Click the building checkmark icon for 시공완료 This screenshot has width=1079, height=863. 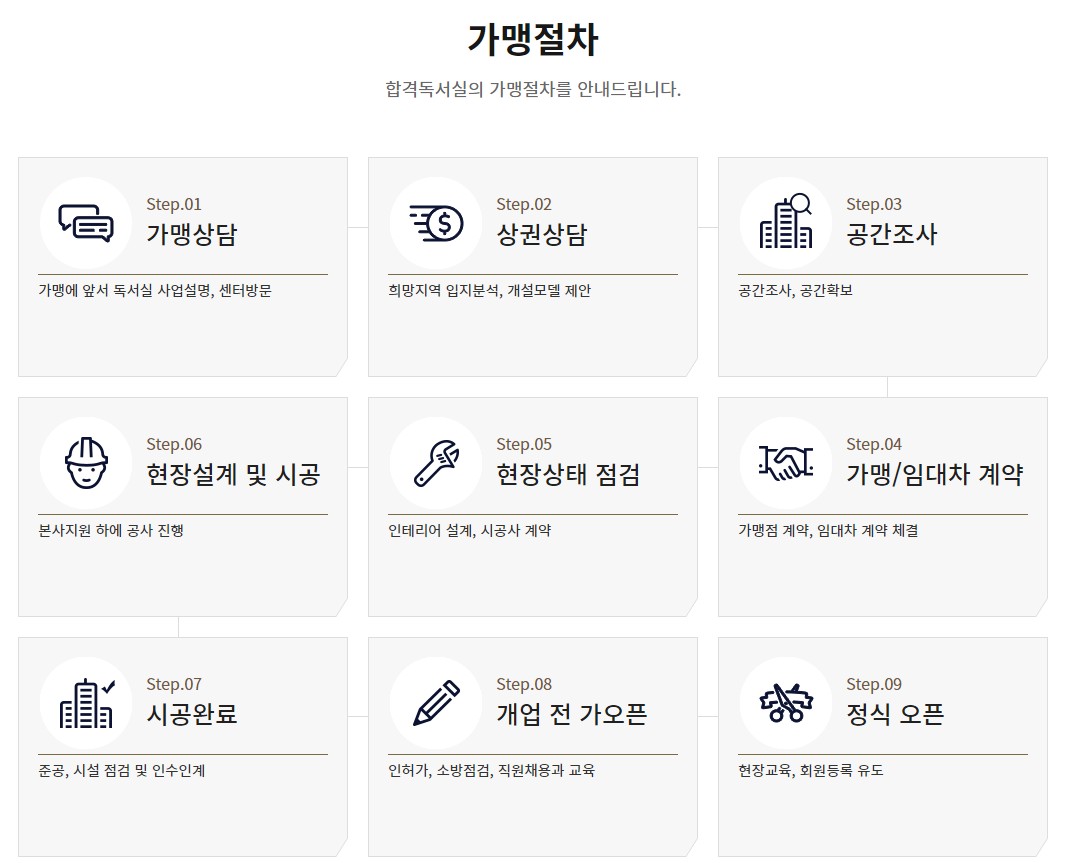click(x=85, y=702)
